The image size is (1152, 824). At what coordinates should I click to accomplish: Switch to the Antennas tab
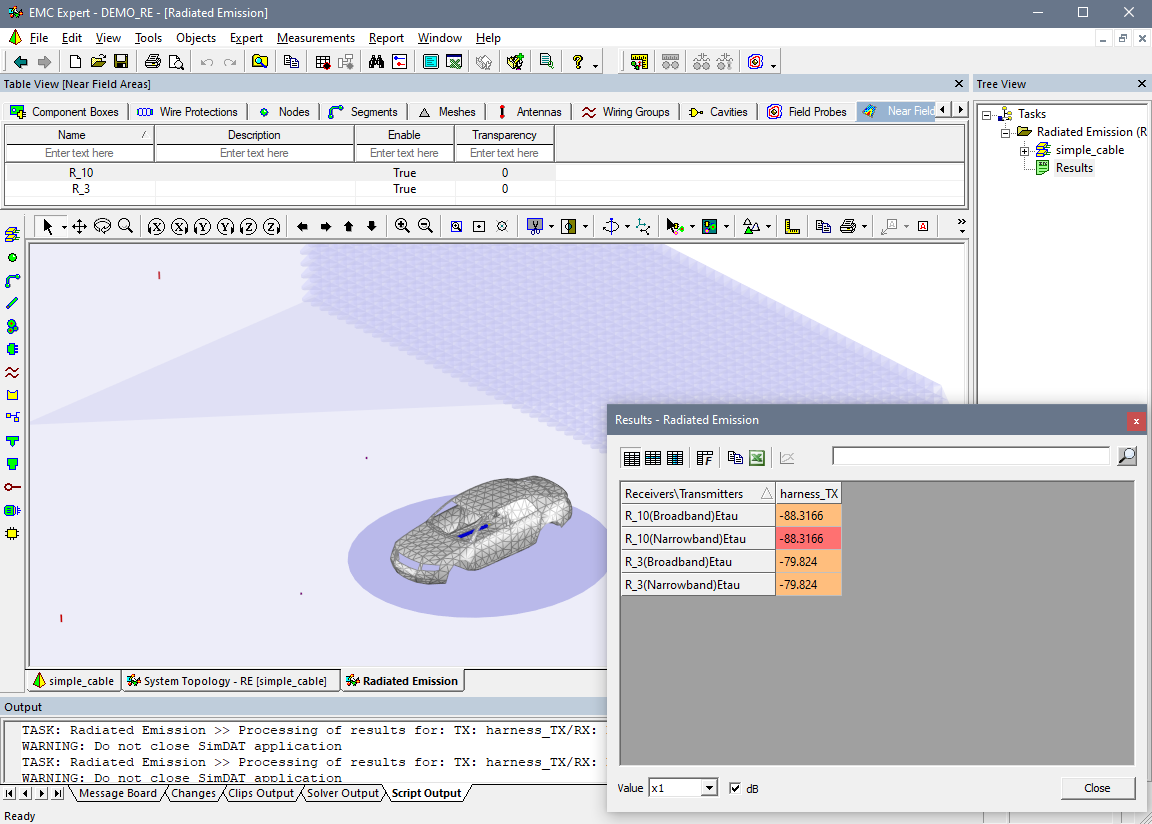point(530,112)
